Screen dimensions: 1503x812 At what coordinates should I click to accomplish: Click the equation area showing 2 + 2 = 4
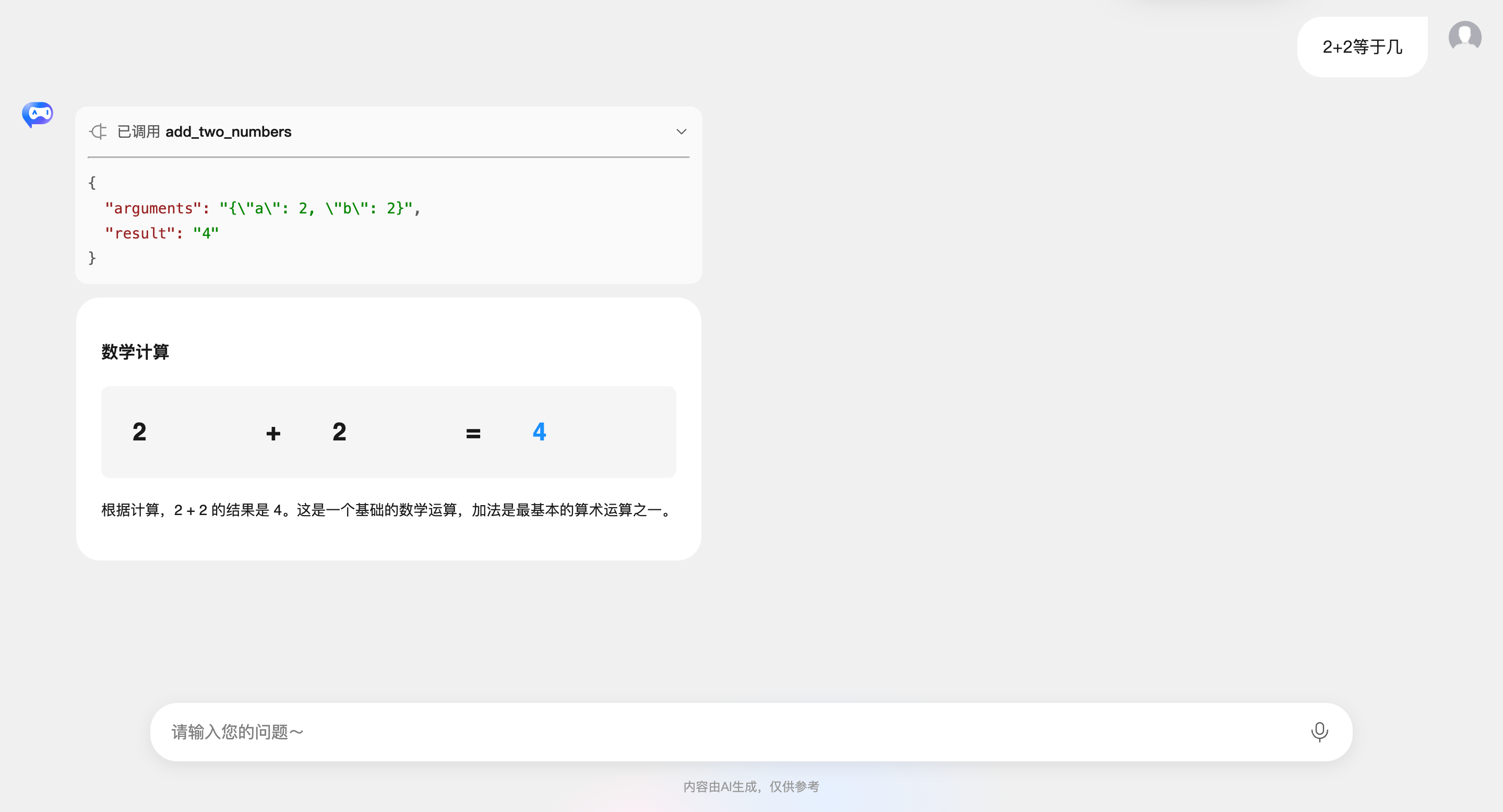pyautogui.click(x=388, y=432)
